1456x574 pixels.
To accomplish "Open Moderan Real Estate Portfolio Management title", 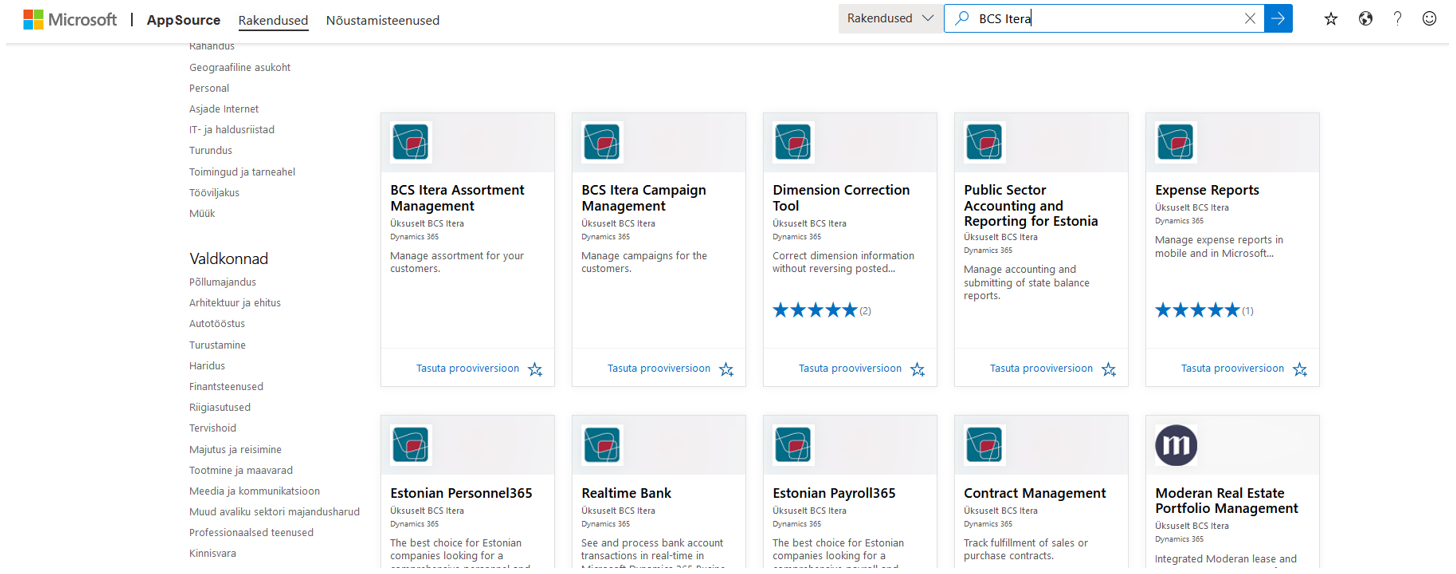I will 1227,500.
